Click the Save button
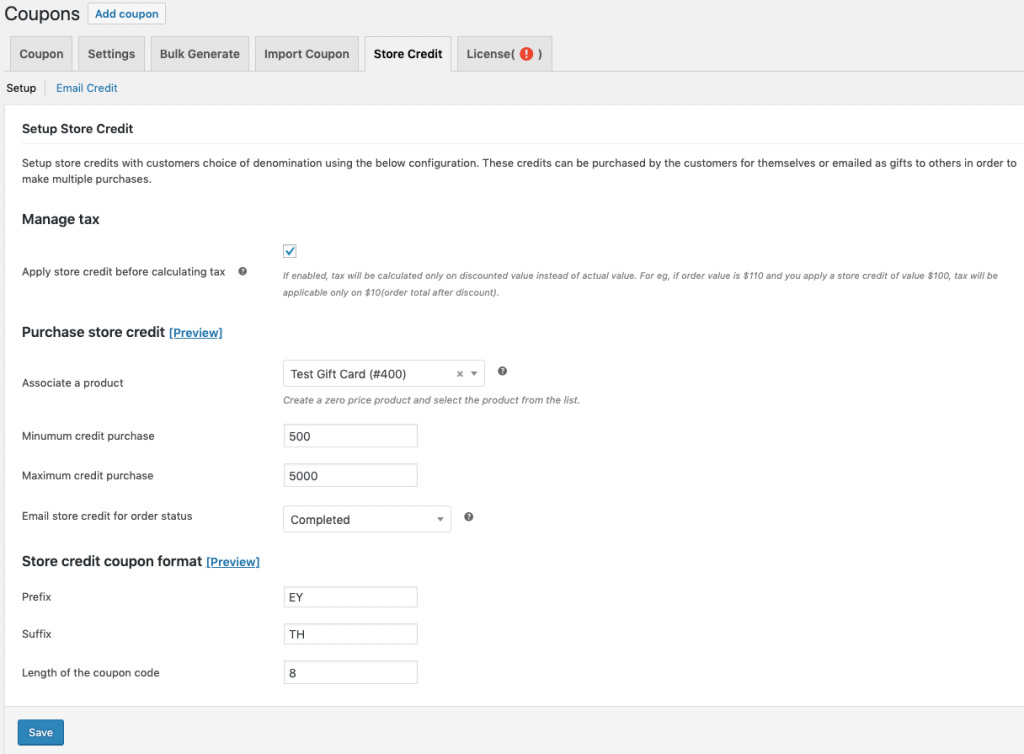This screenshot has width=1024, height=754. [40, 732]
